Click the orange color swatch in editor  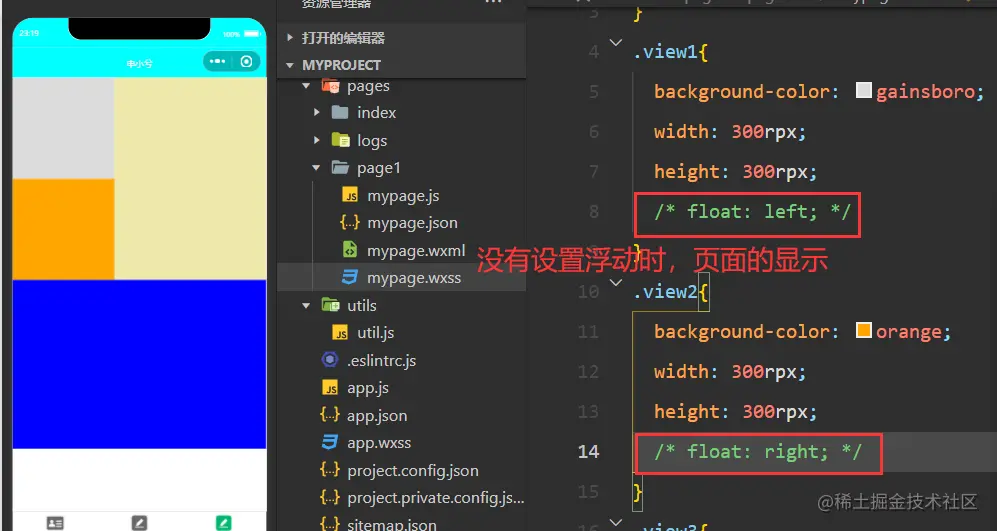[x=863, y=331]
